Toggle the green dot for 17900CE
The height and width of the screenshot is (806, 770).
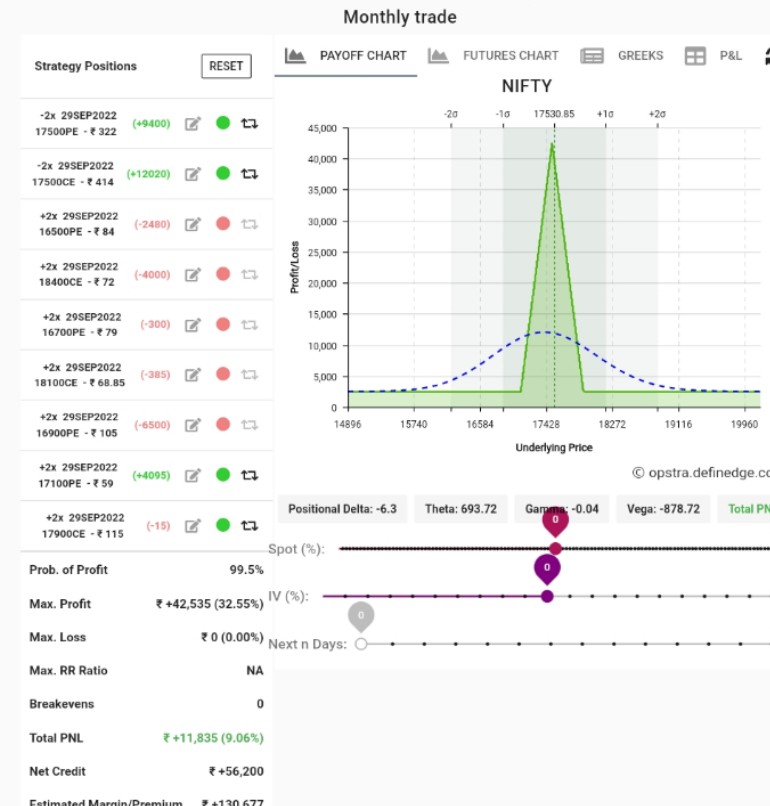[223, 525]
